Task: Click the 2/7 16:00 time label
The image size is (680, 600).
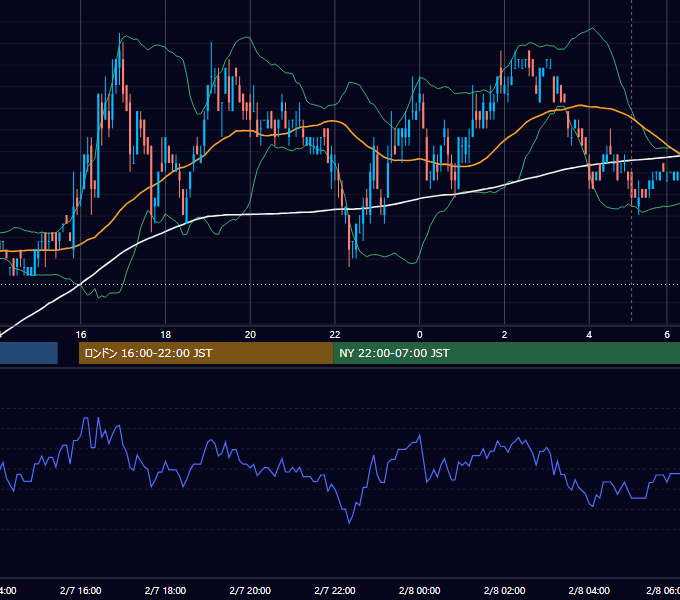Action: pos(81,590)
